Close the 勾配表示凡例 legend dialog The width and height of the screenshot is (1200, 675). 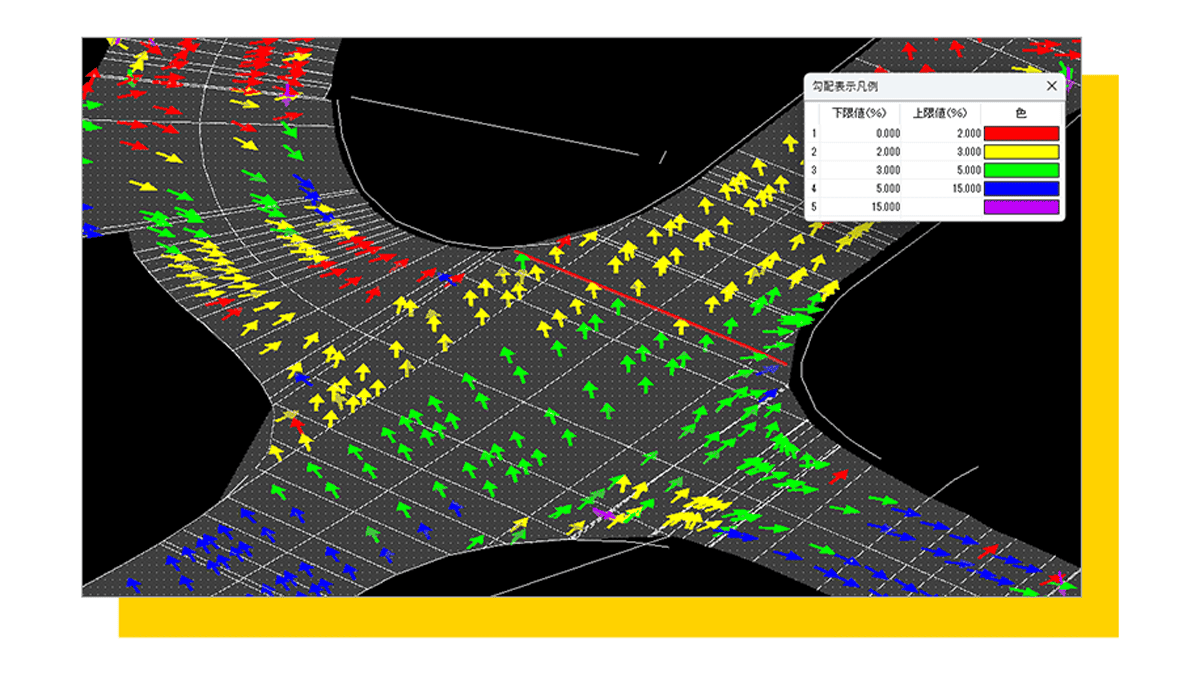[1051, 87]
